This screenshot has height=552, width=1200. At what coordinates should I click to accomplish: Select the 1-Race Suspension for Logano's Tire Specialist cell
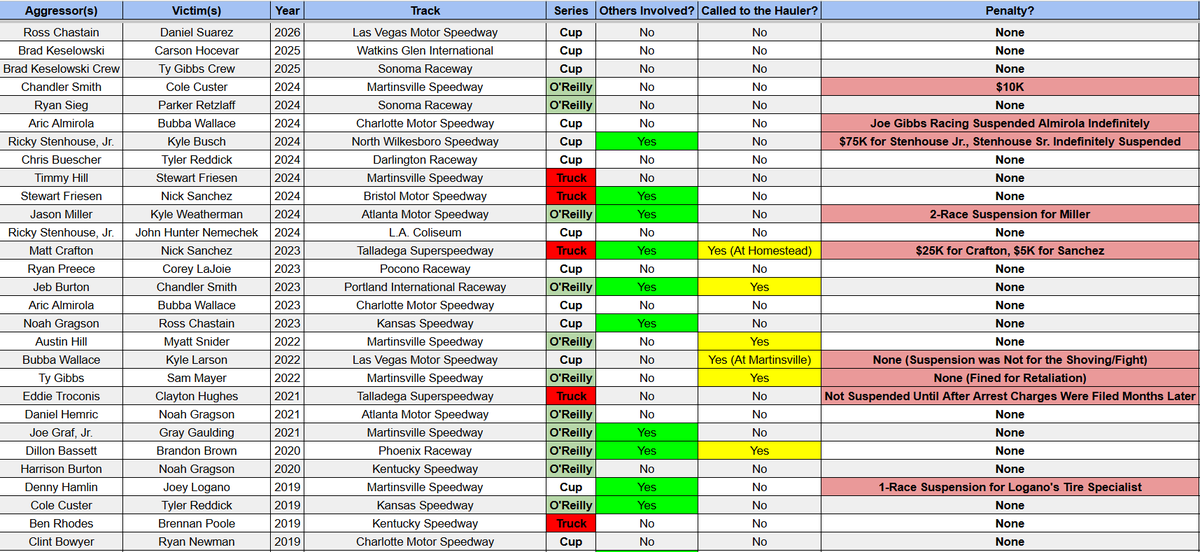(x=1010, y=487)
